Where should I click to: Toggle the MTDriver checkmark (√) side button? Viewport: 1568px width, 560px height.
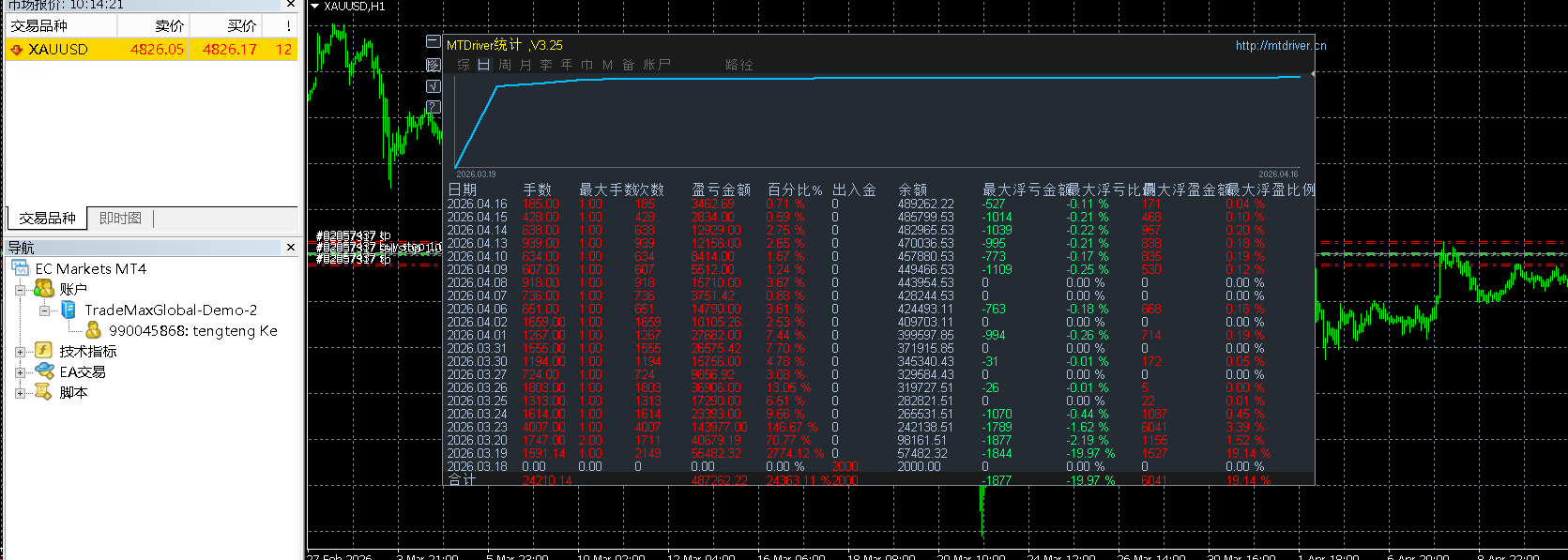click(x=433, y=85)
